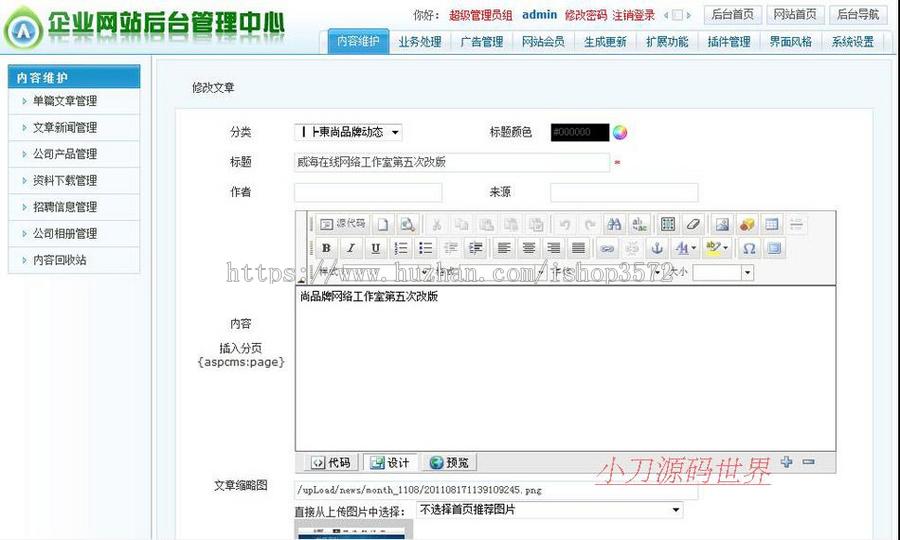900x540 pixels.
Task: Open the color wheel picker icon
Action: tap(620, 133)
